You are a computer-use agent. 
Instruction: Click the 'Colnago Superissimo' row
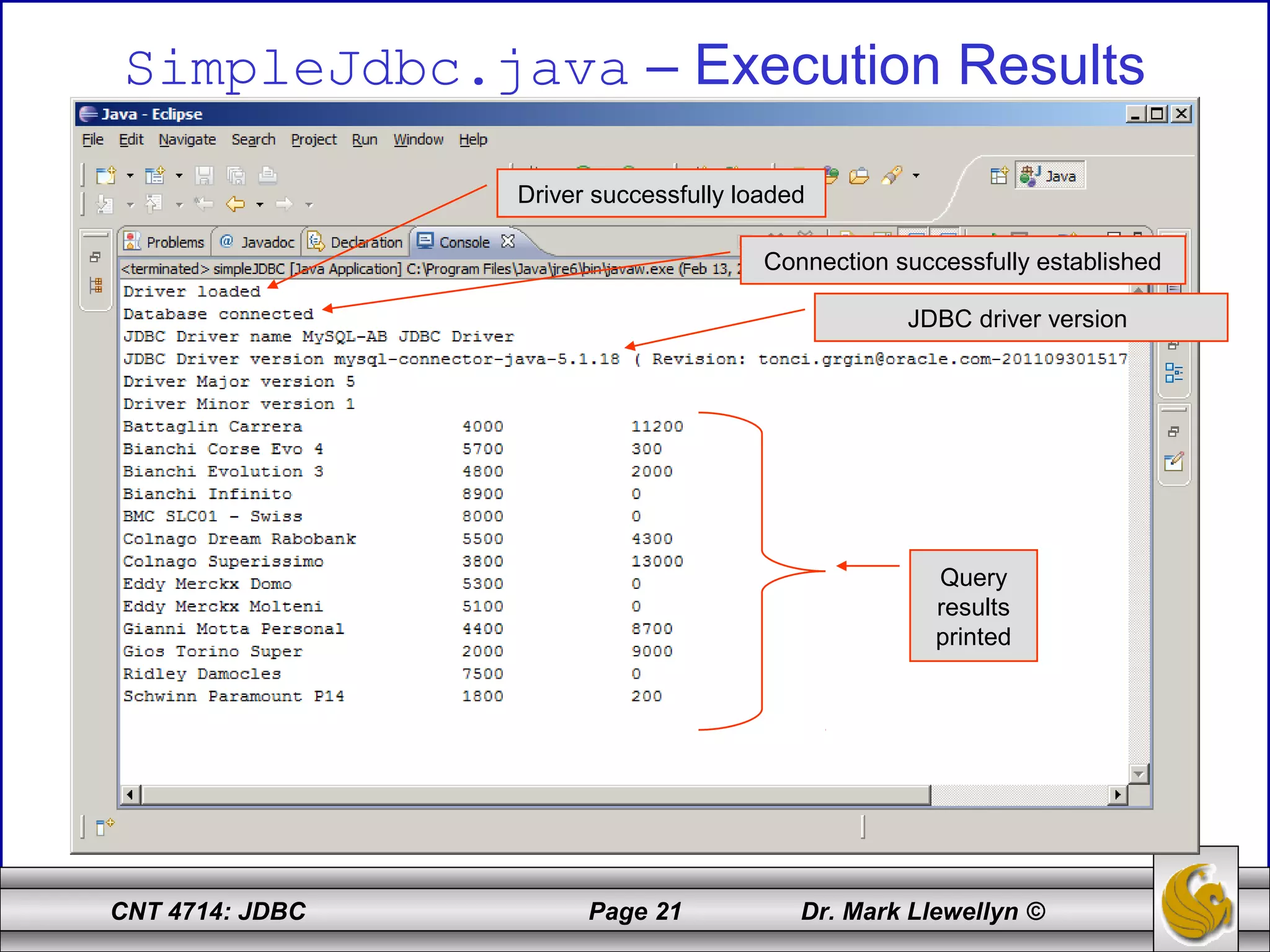(403, 562)
